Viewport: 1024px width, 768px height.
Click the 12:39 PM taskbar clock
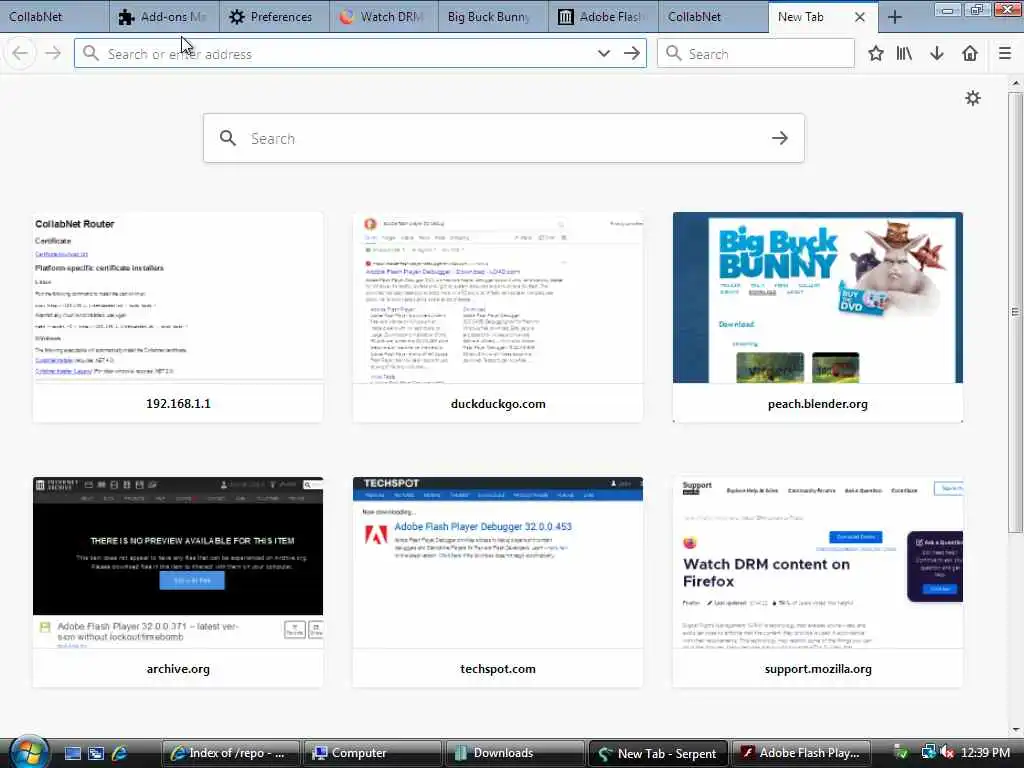tap(985, 753)
